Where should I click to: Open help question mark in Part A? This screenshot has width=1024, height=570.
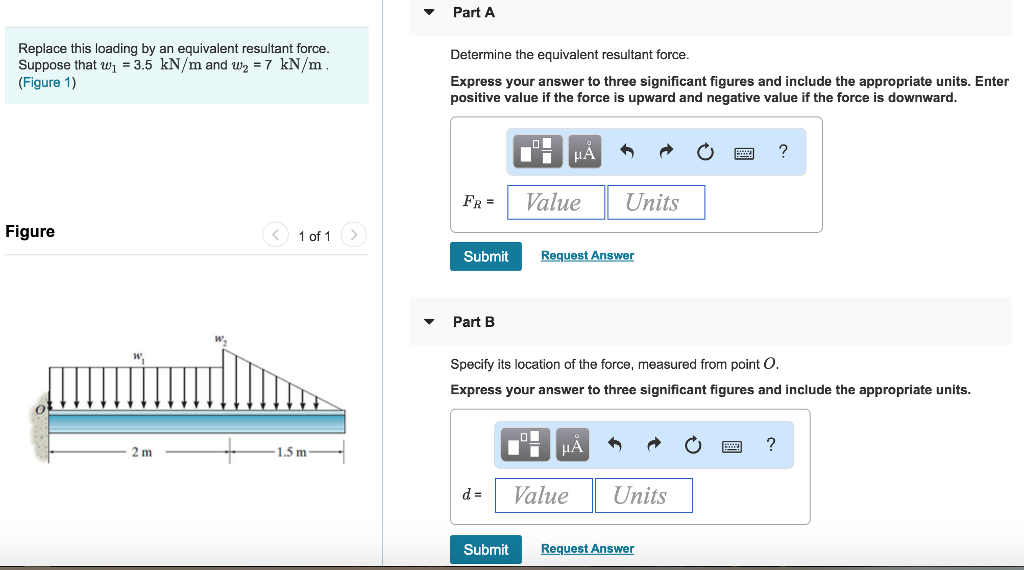point(783,151)
